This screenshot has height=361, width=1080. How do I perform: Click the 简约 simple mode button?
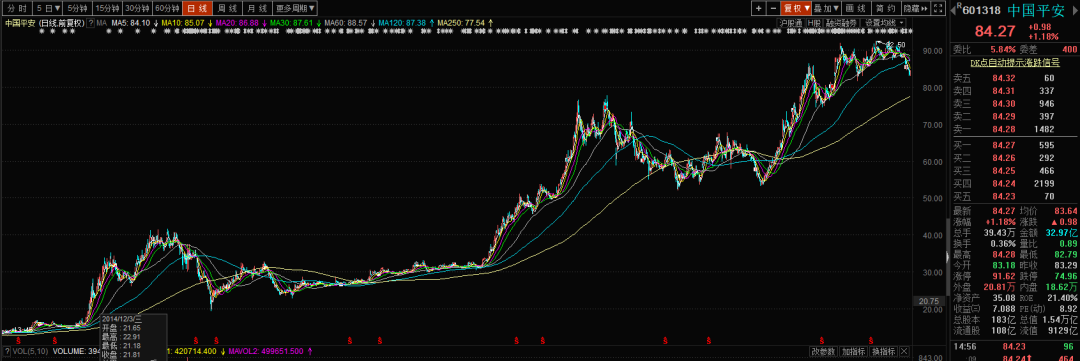pos(885,8)
